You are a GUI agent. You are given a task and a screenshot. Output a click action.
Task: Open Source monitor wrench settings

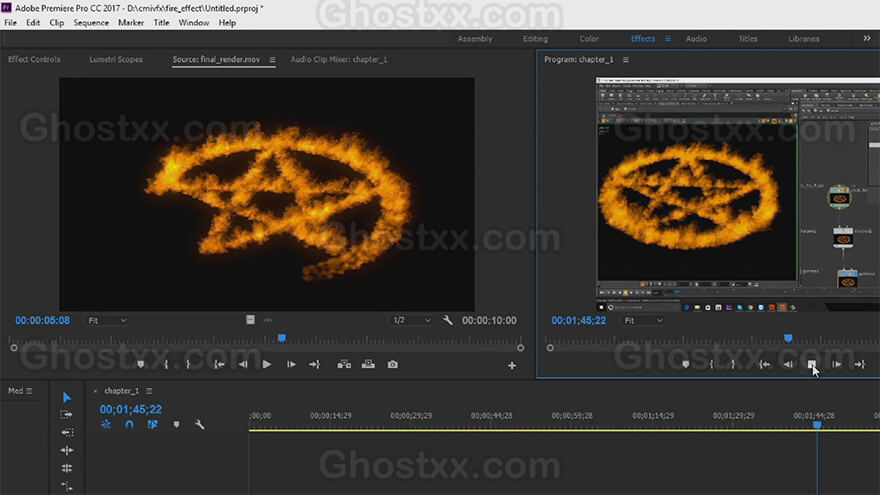(447, 320)
